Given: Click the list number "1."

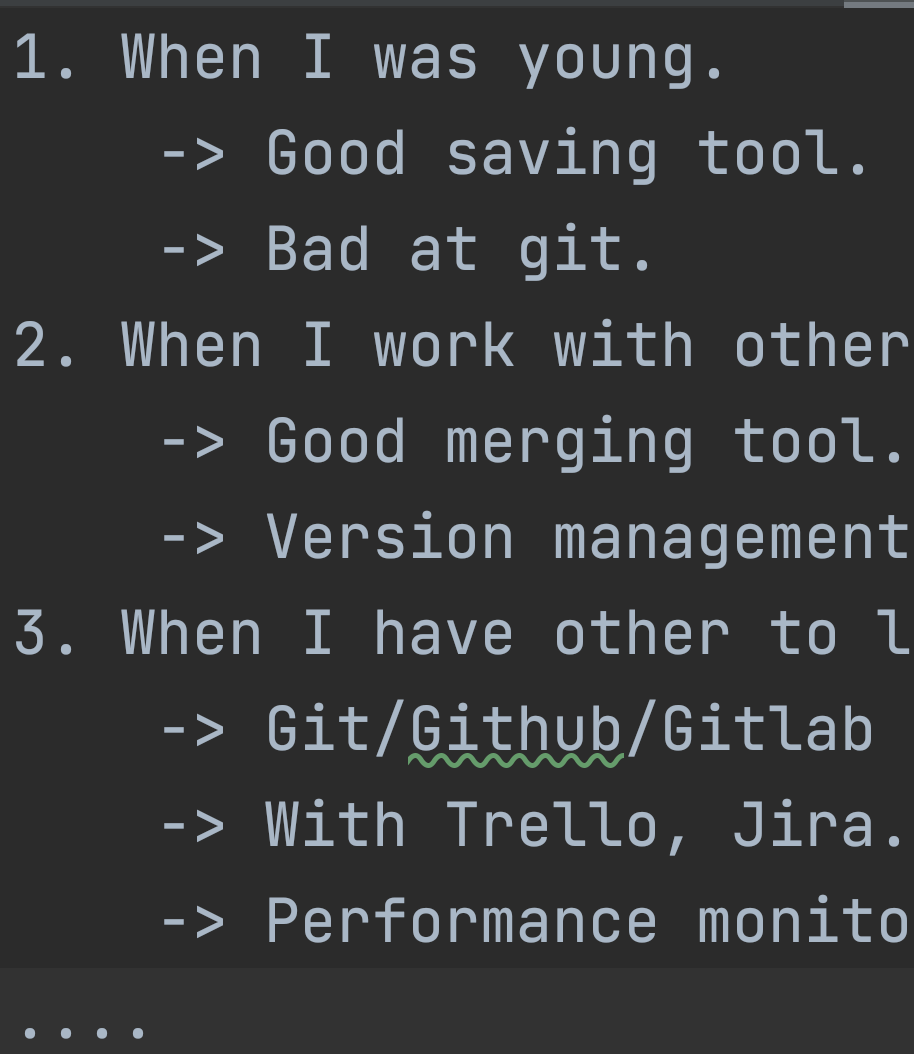Looking at the screenshot, I should (x=46, y=59).
